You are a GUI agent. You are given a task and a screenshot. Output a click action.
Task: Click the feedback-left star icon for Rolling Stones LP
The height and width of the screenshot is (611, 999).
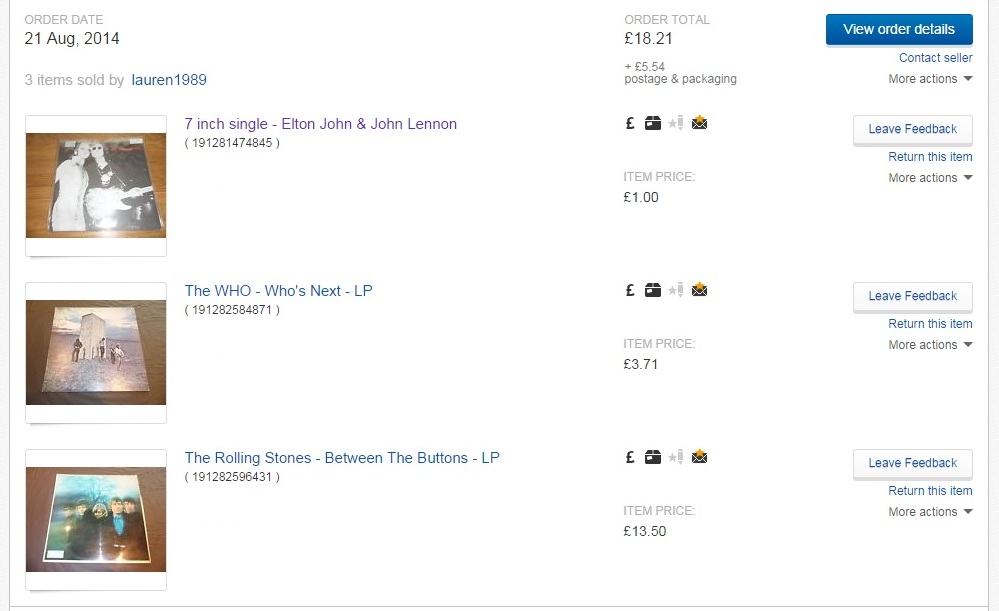click(x=675, y=458)
